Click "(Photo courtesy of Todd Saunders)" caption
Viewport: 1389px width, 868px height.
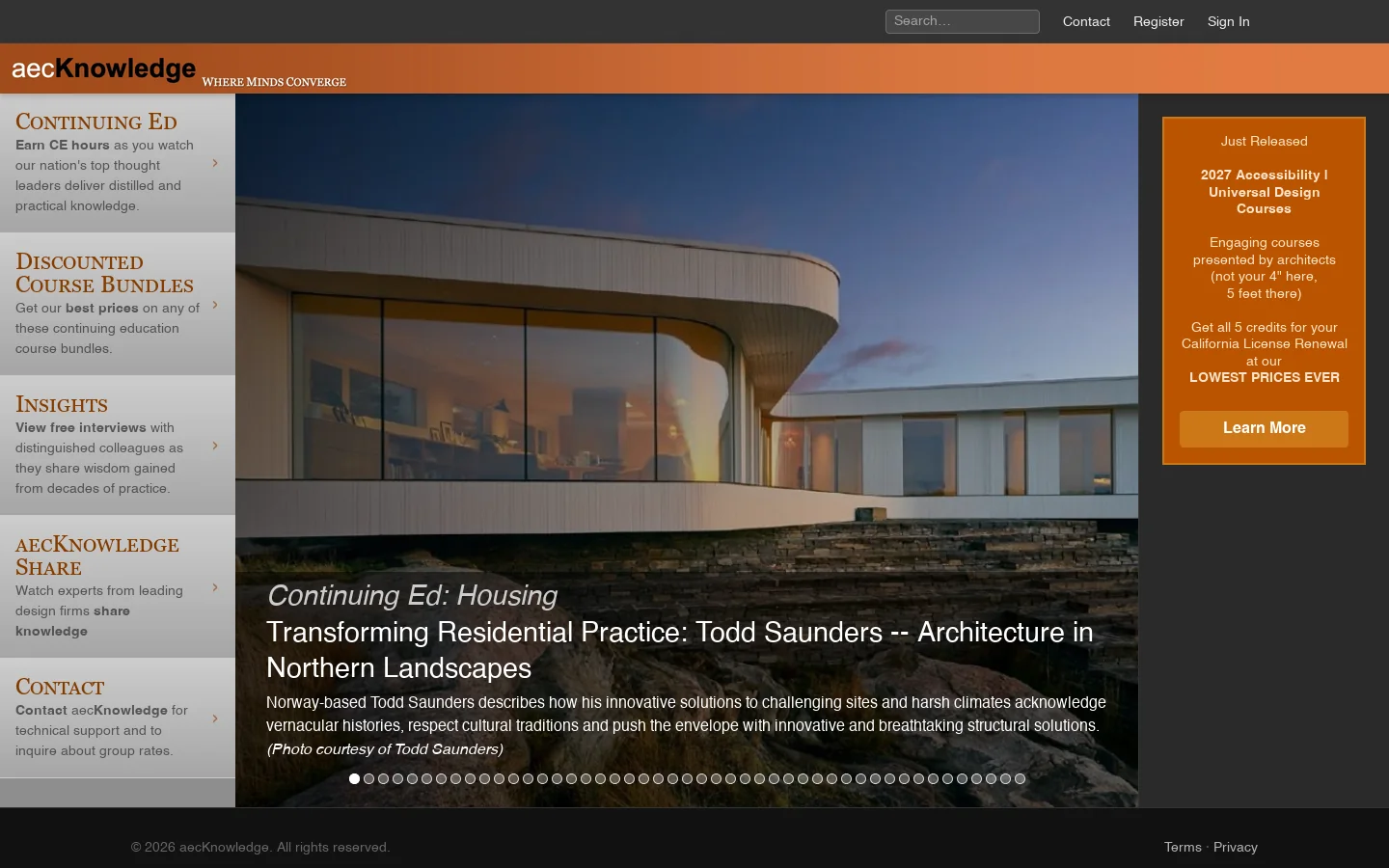pyautogui.click(x=385, y=749)
